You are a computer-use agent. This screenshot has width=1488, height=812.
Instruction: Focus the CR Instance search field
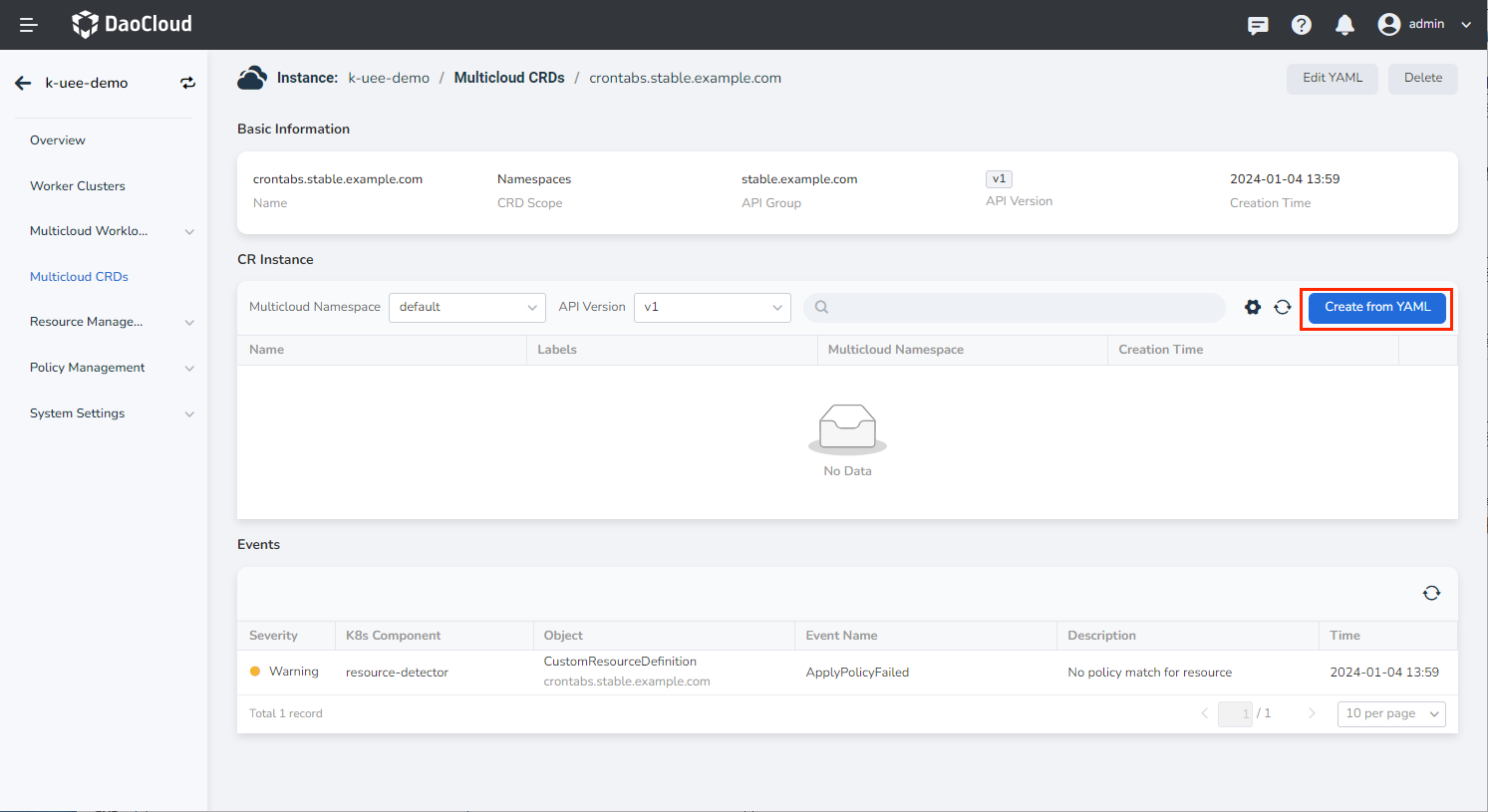pos(1017,307)
